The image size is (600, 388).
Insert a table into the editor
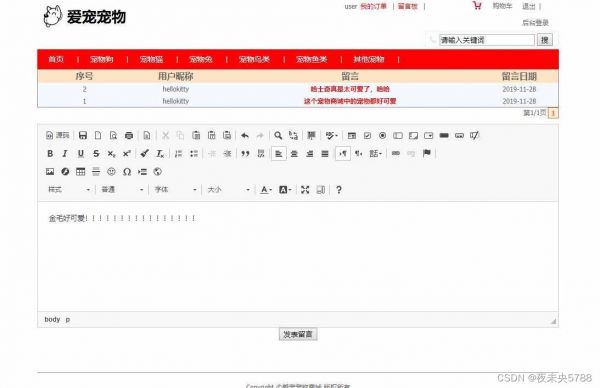(80, 171)
